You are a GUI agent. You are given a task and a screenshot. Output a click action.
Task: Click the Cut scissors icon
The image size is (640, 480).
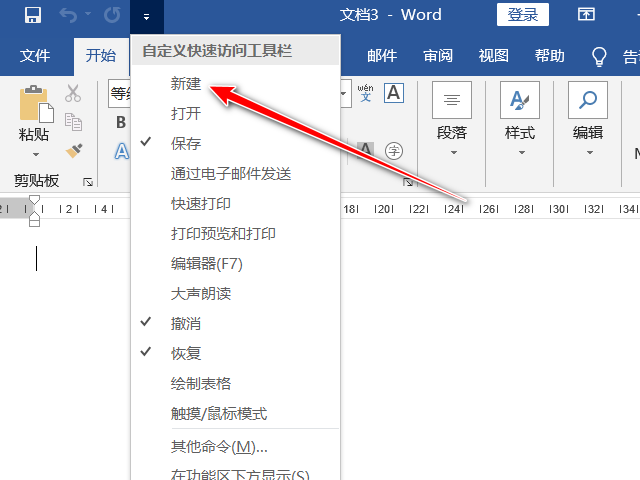click(73, 93)
